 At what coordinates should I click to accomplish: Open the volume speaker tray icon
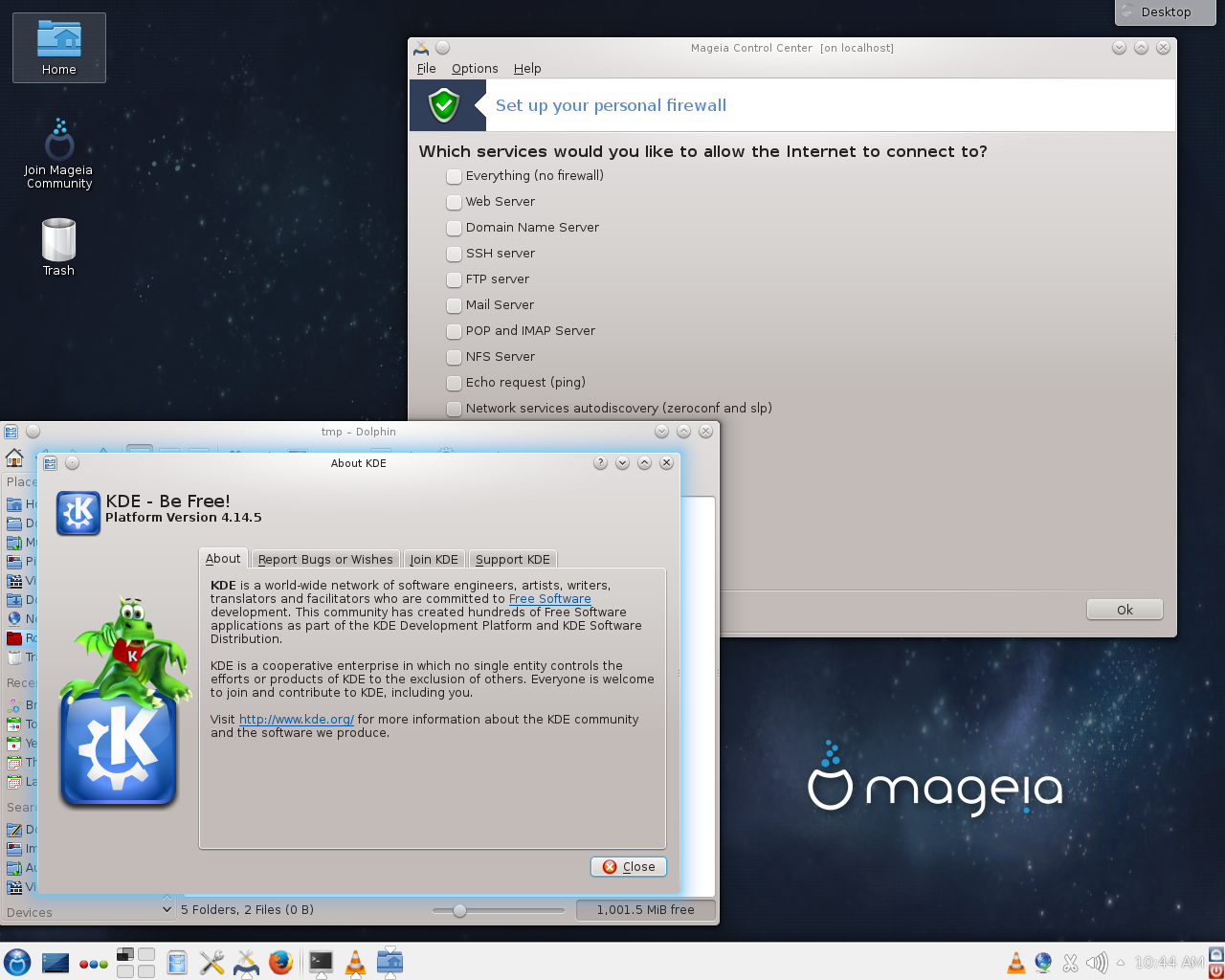(1097, 963)
